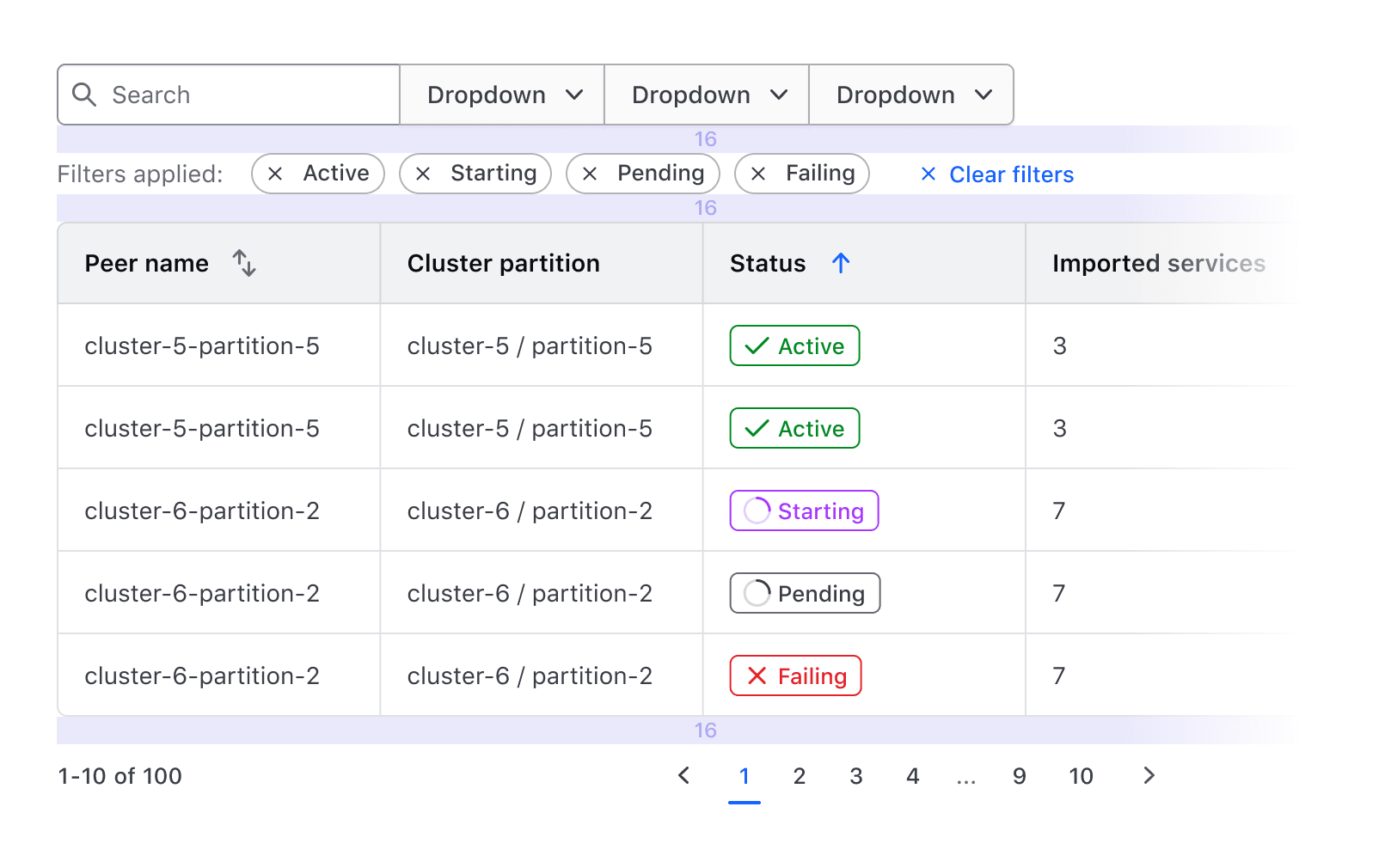Screen dimensions: 1391x868
Task: Dismiss the Pending filter tag
Action: click(590, 174)
